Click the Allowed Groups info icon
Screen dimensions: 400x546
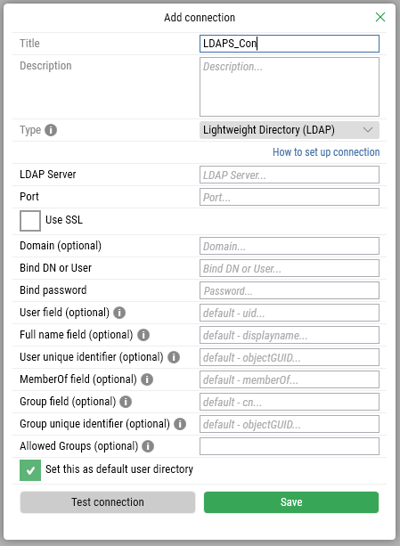(148, 446)
